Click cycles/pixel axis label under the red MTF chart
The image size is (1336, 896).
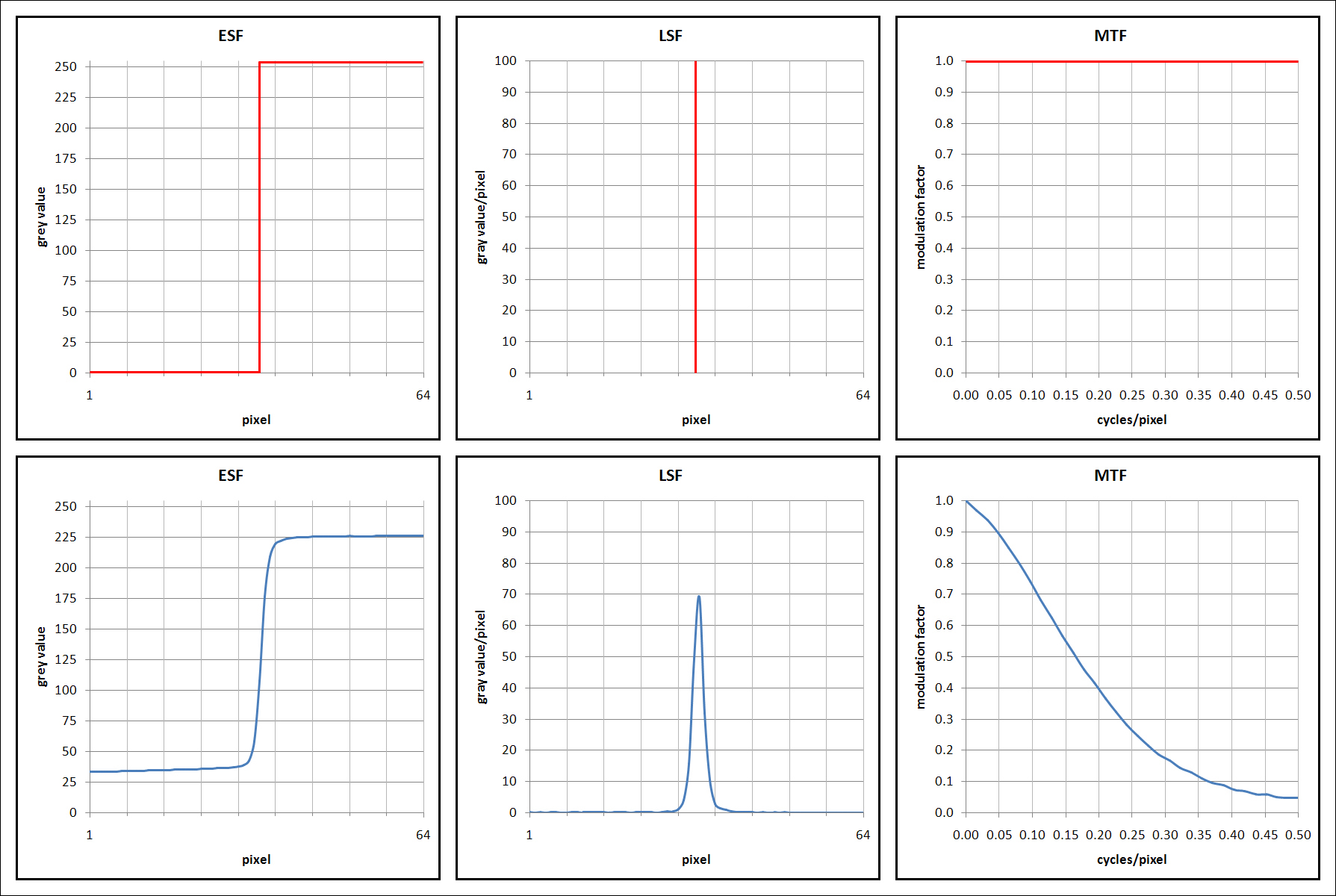[1131, 420]
